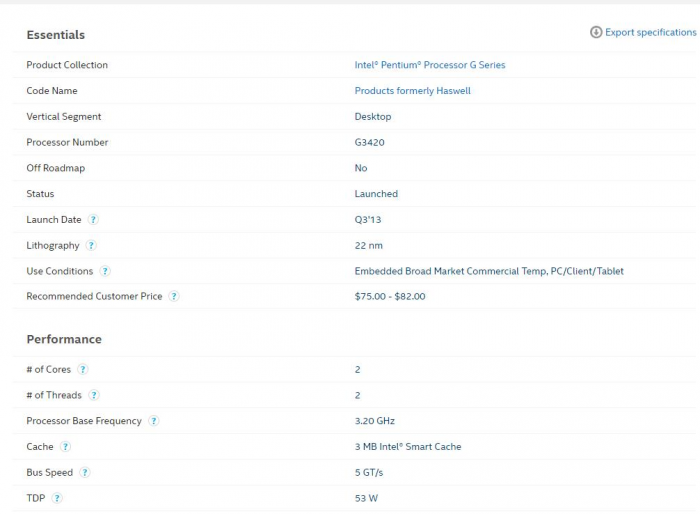Click the Essentials section heading

click(56, 35)
